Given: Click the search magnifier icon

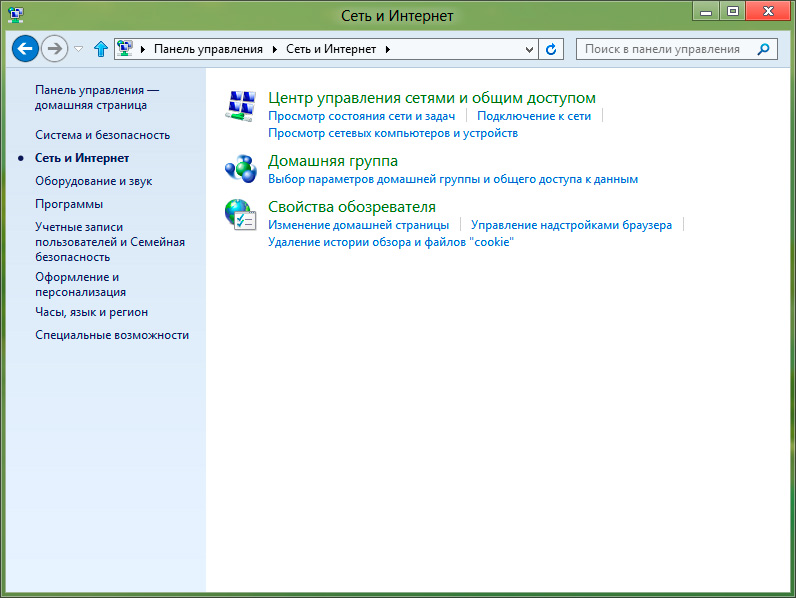Looking at the screenshot, I should pyautogui.click(x=764, y=49).
